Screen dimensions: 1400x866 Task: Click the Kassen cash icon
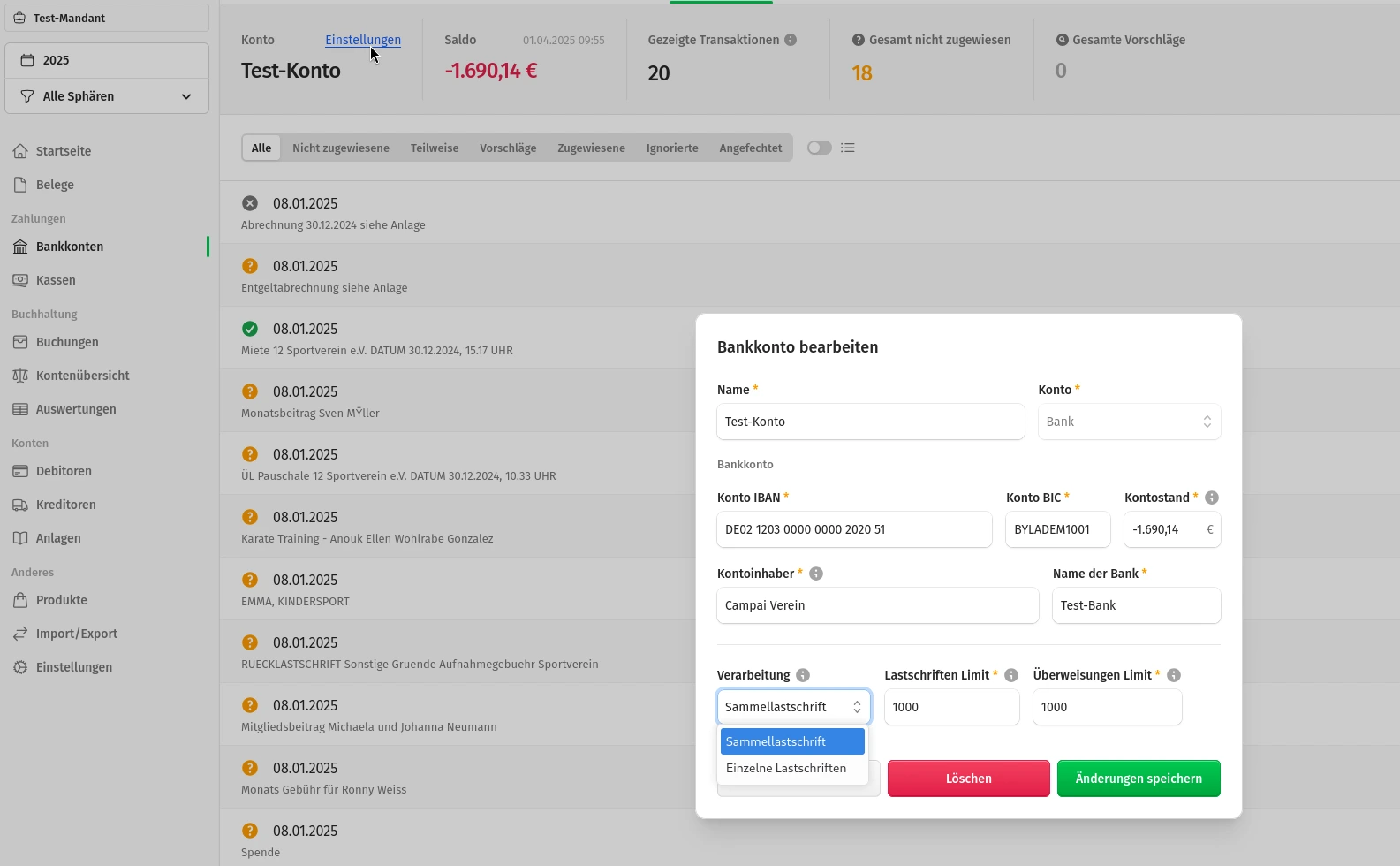pos(20,280)
